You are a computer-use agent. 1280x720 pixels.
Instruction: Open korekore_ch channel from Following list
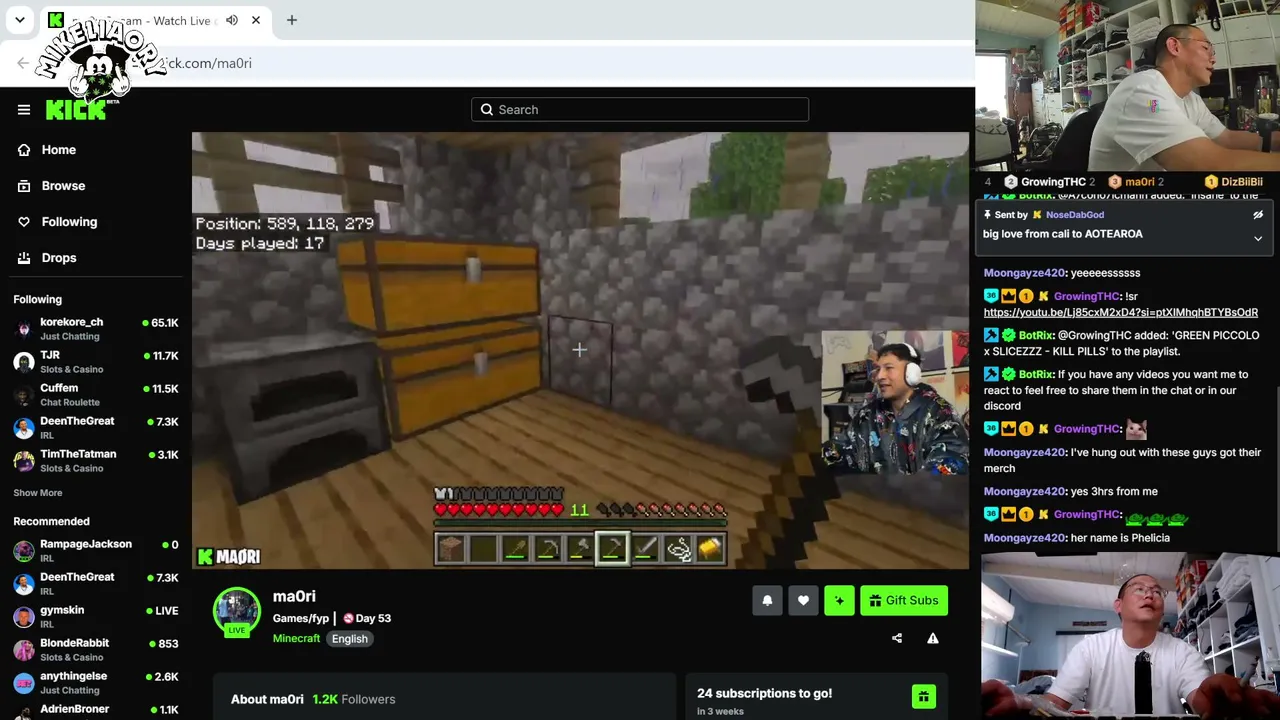(x=96, y=329)
